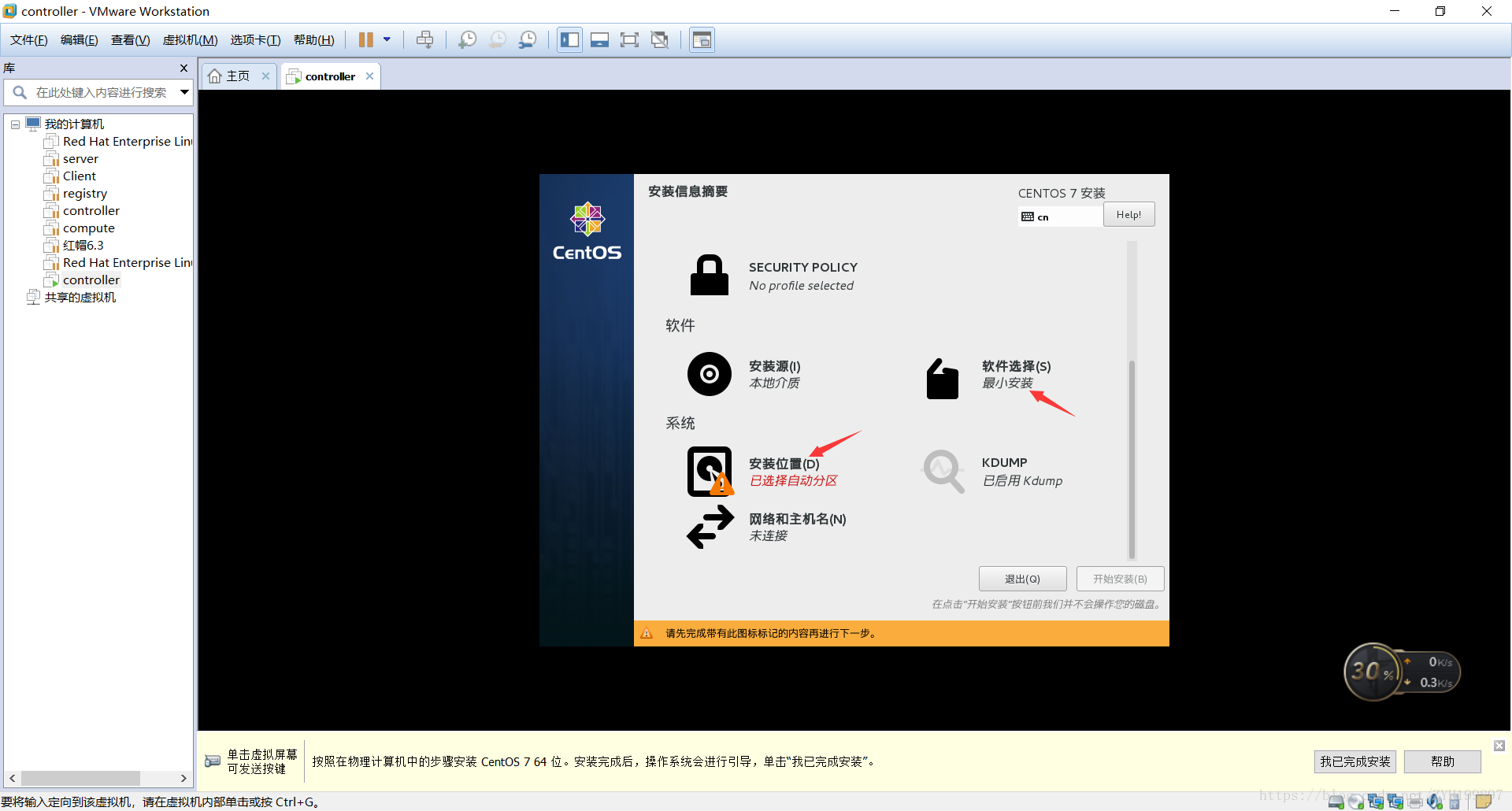Open the 帮助(H) menu

pyautogui.click(x=314, y=40)
